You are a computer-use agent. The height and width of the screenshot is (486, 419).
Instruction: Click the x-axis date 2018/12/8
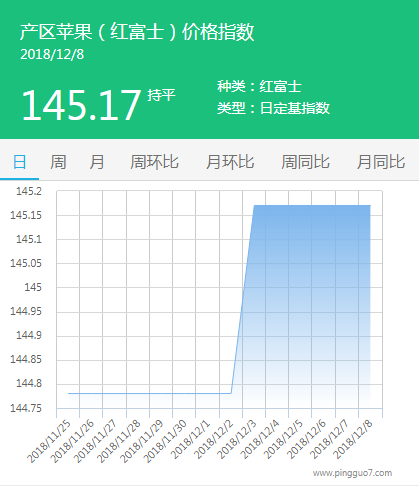click(353, 440)
